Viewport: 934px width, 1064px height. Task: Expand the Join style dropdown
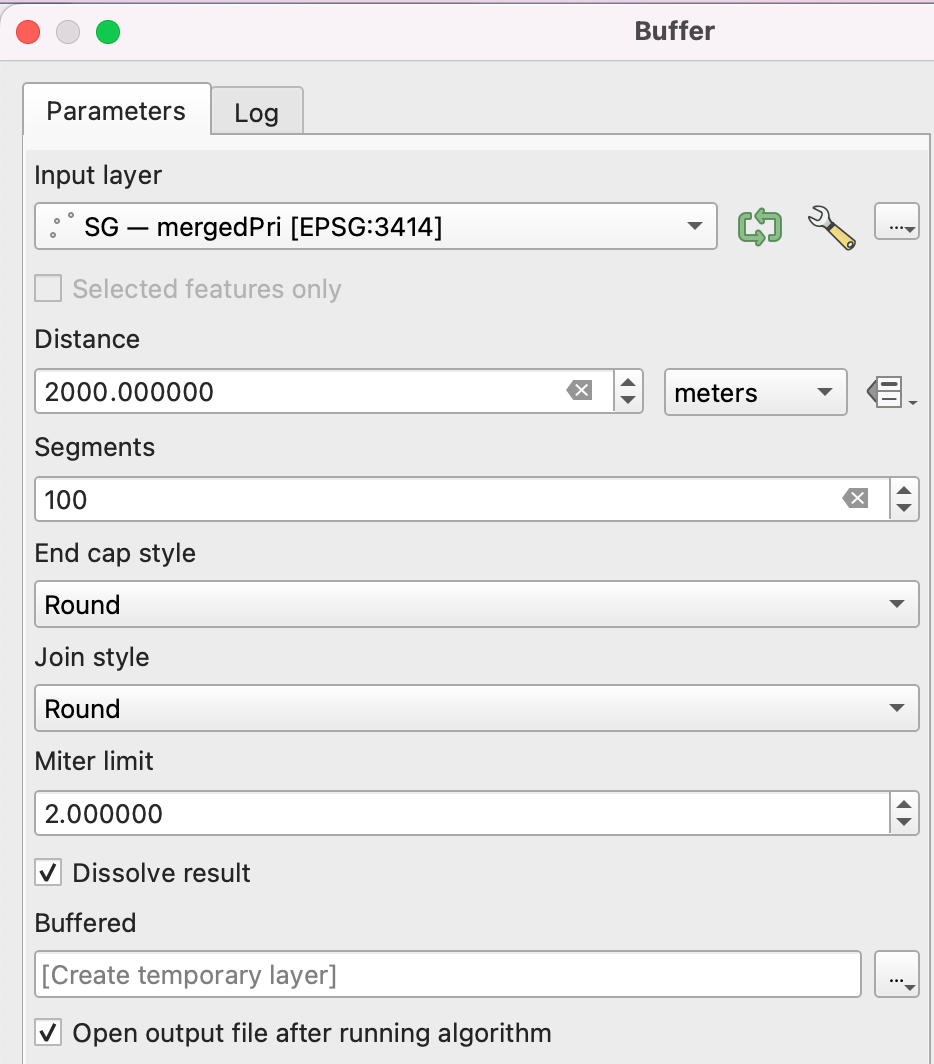(476, 709)
